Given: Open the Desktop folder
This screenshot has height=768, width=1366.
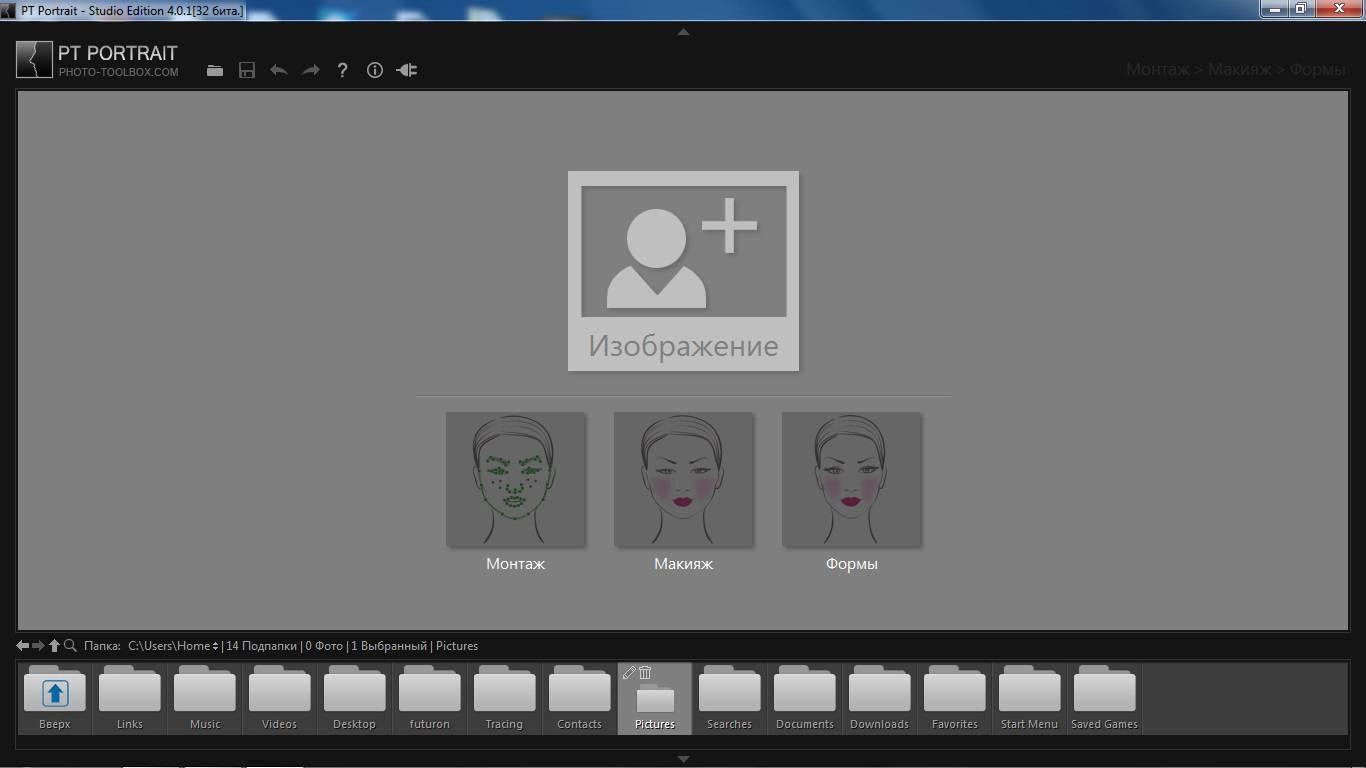Looking at the screenshot, I should point(355,699).
